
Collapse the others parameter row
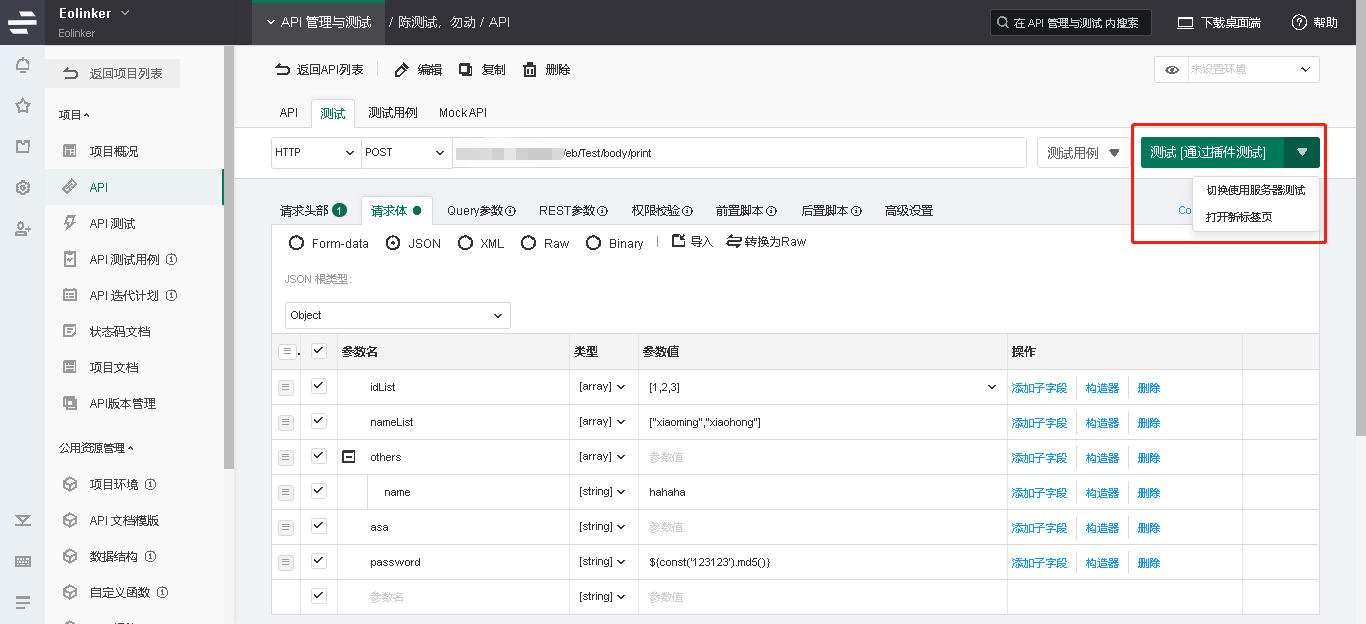point(349,457)
